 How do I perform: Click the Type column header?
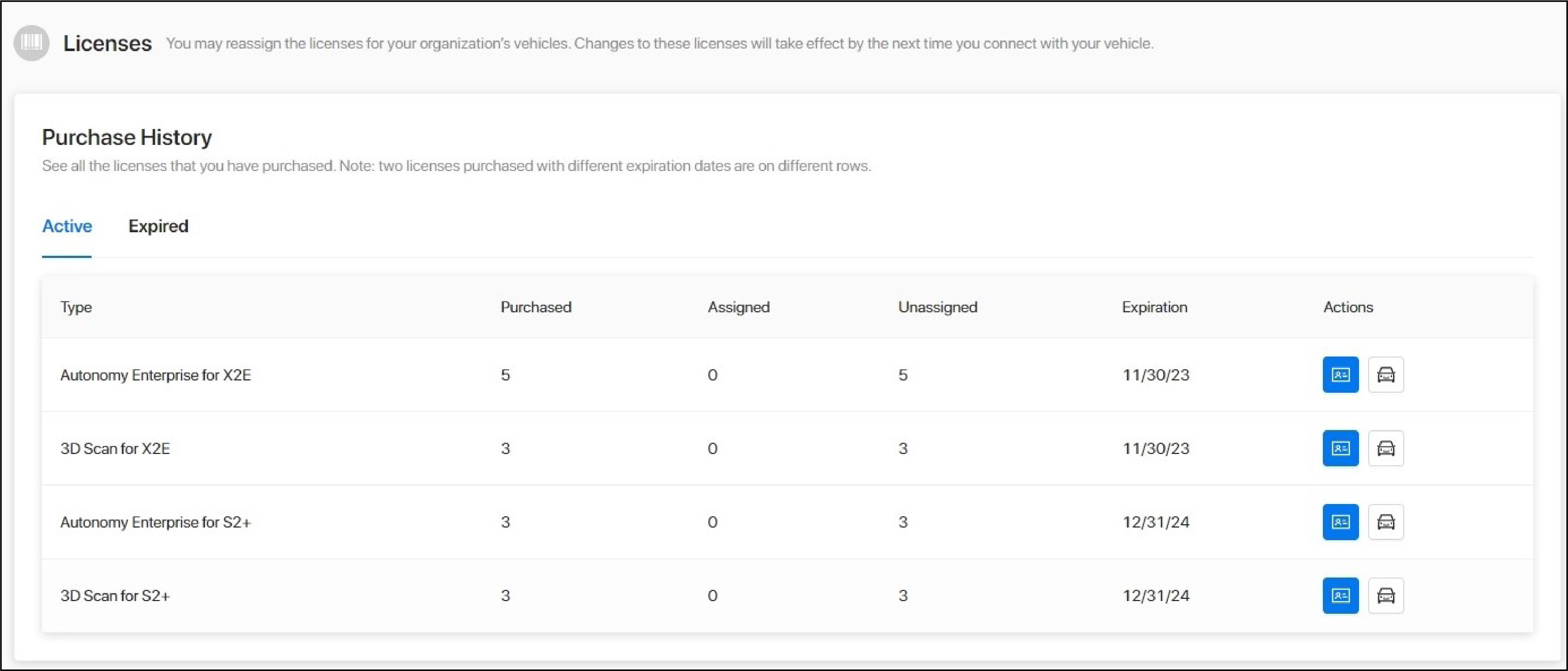click(x=76, y=307)
